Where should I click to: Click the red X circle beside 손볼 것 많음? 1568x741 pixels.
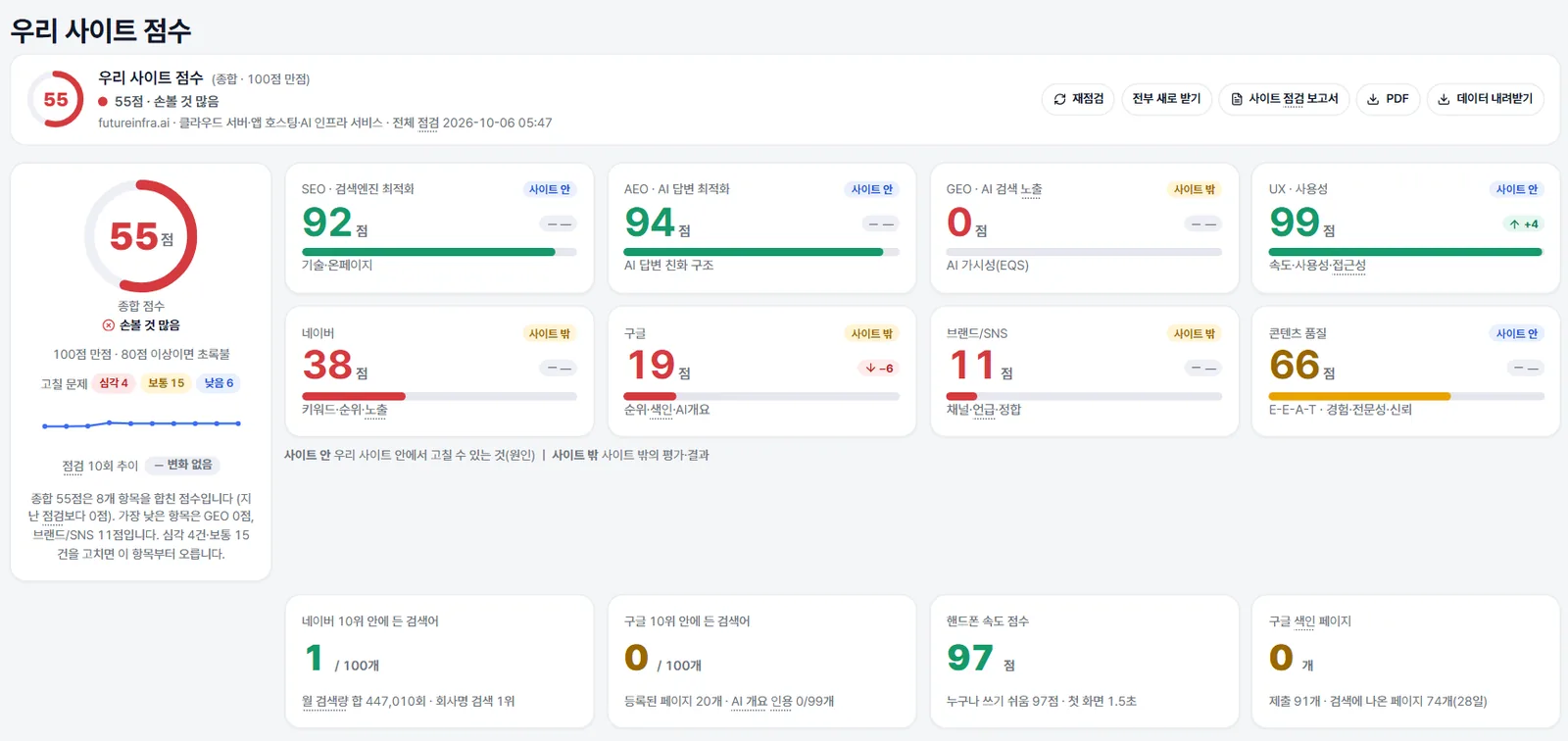(109, 325)
